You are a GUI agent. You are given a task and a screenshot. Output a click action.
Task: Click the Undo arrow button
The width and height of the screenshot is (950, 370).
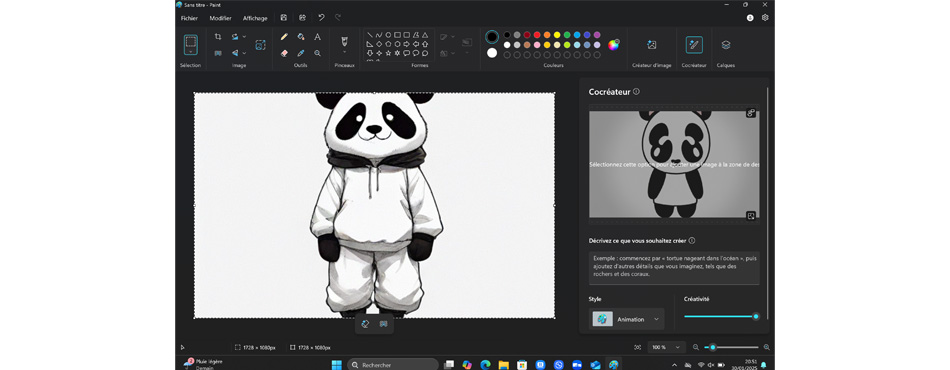tap(321, 18)
